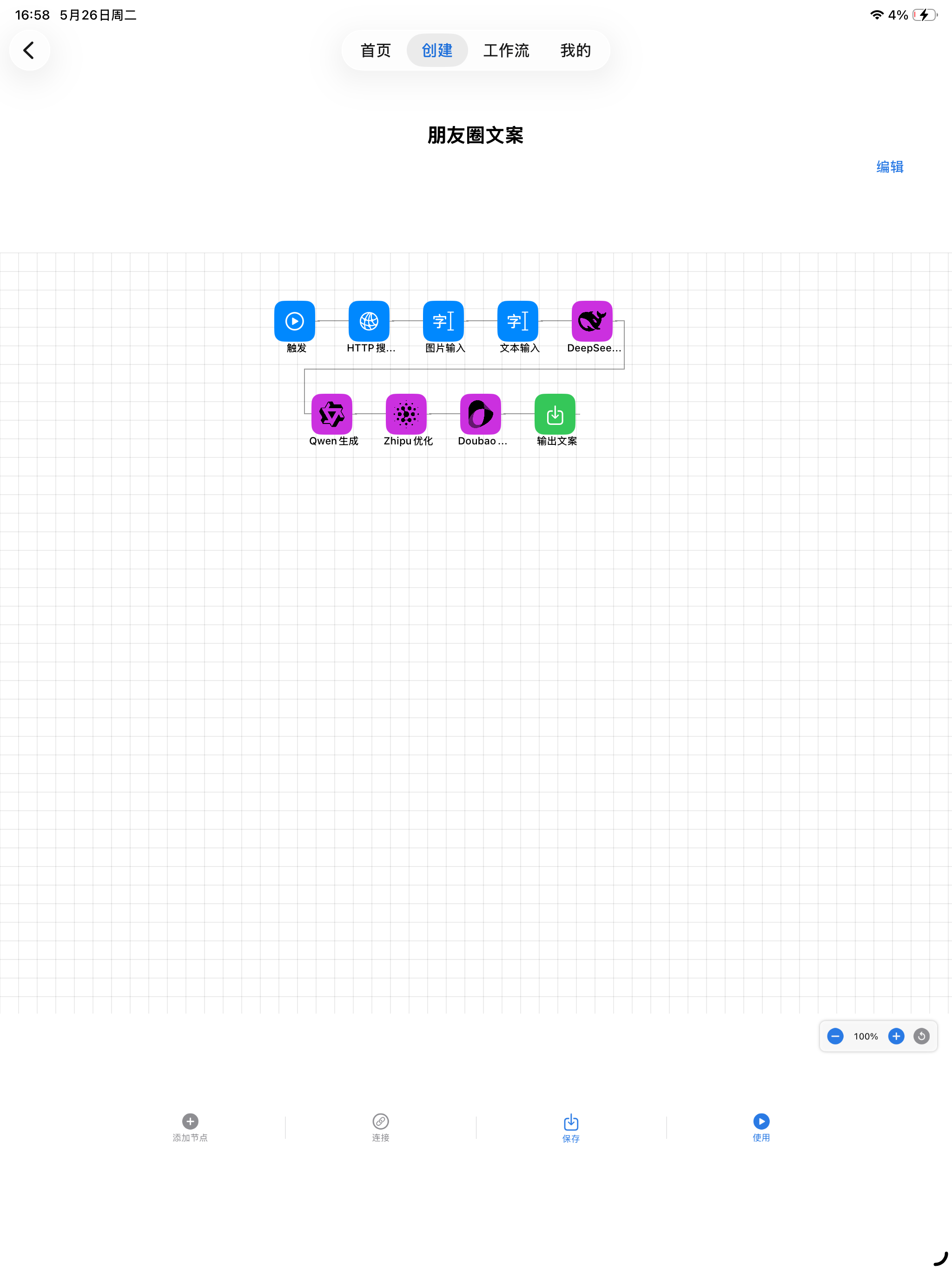Click the 100% zoom level text

pyautogui.click(x=865, y=1036)
